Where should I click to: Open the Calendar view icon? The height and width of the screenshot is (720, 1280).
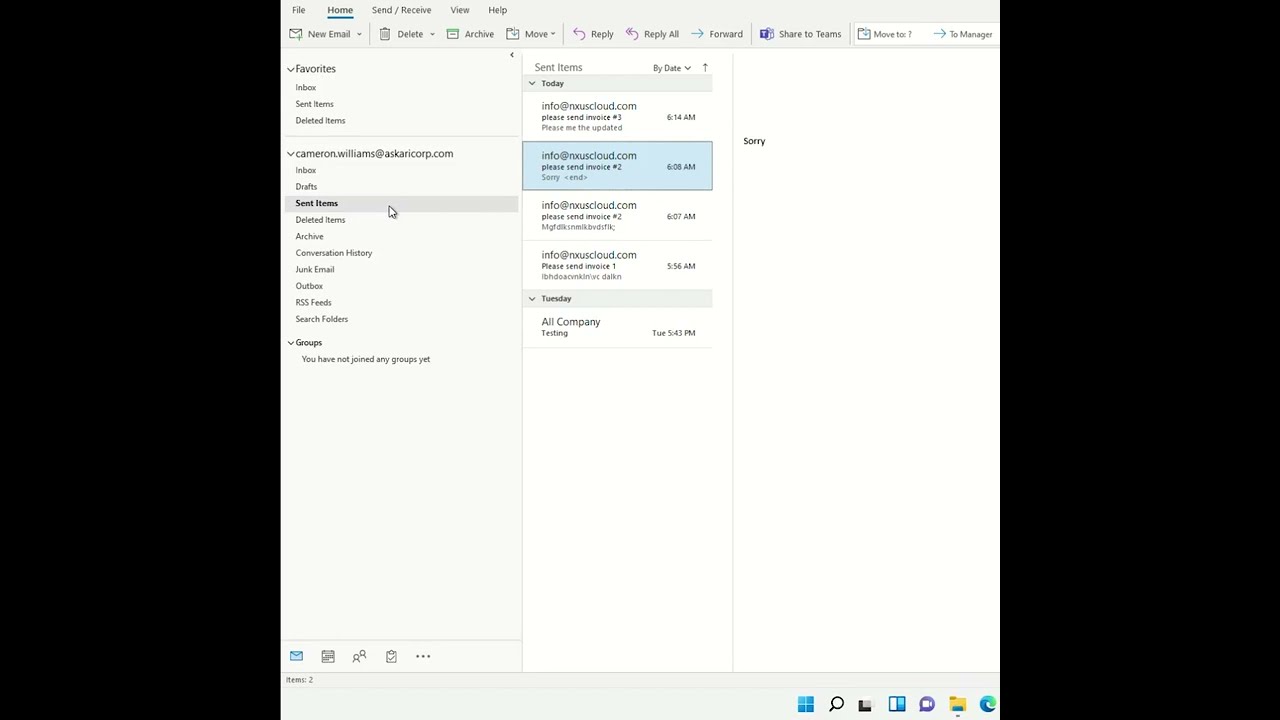pos(328,656)
